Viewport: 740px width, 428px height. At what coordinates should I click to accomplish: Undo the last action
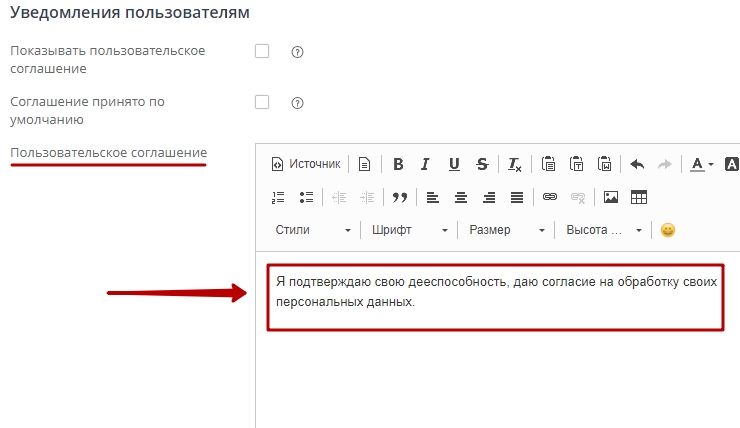[x=637, y=164]
